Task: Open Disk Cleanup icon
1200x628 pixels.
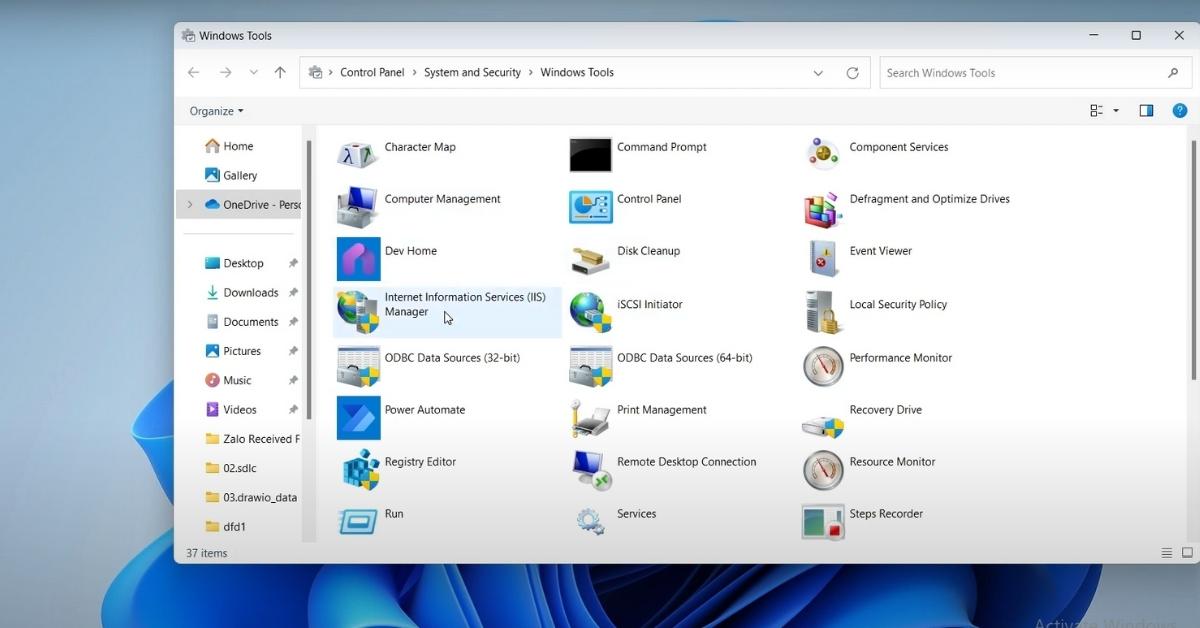Action: [590, 260]
